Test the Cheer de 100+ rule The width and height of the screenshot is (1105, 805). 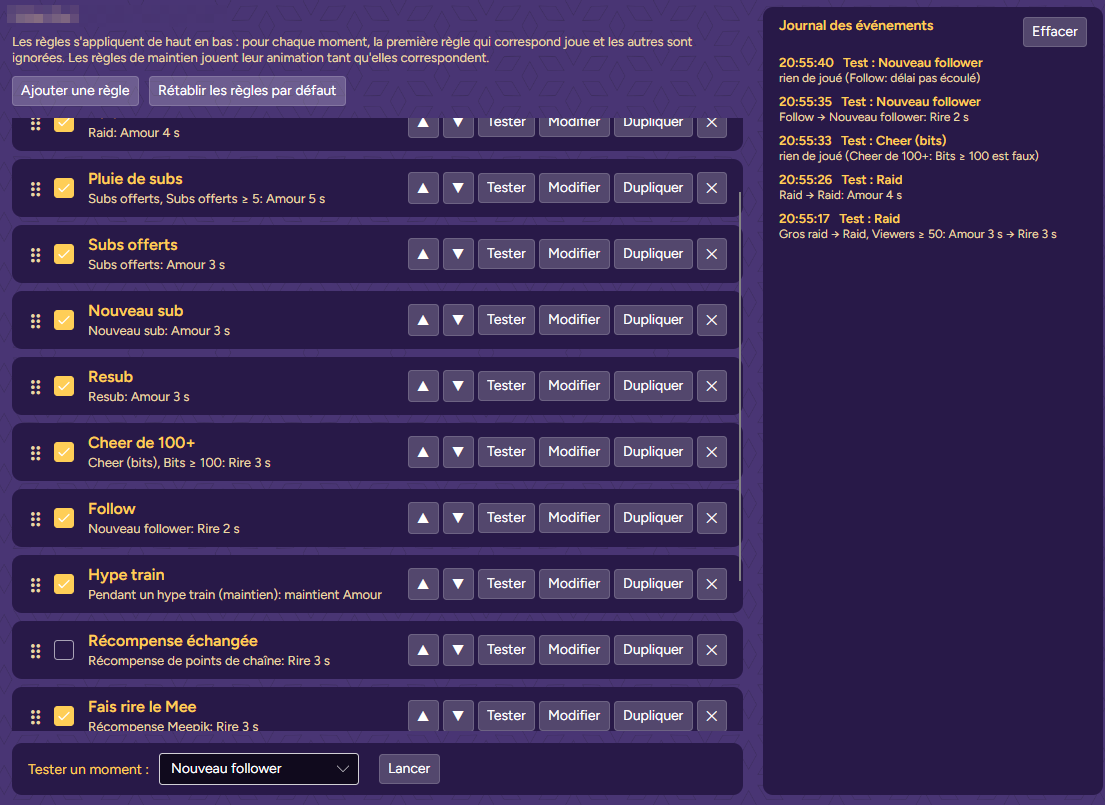pyautogui.click(x=506, y=452)
